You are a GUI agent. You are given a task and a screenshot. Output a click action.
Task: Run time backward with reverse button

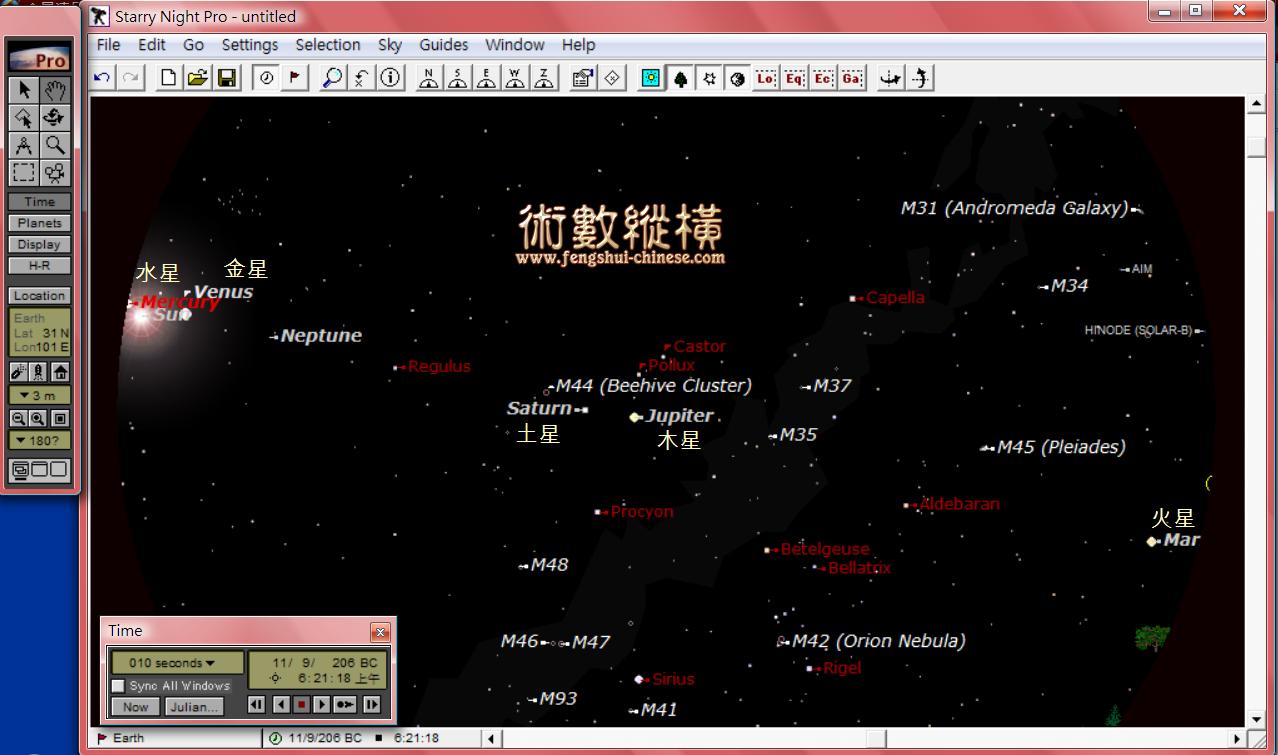(x=281, y=705)
